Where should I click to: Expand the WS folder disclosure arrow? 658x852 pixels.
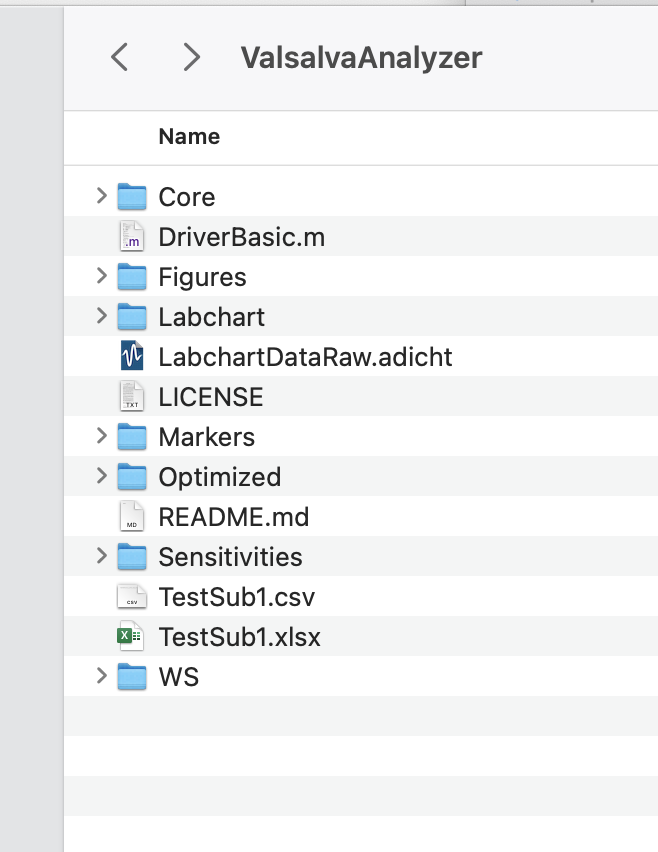coord(101,676)
